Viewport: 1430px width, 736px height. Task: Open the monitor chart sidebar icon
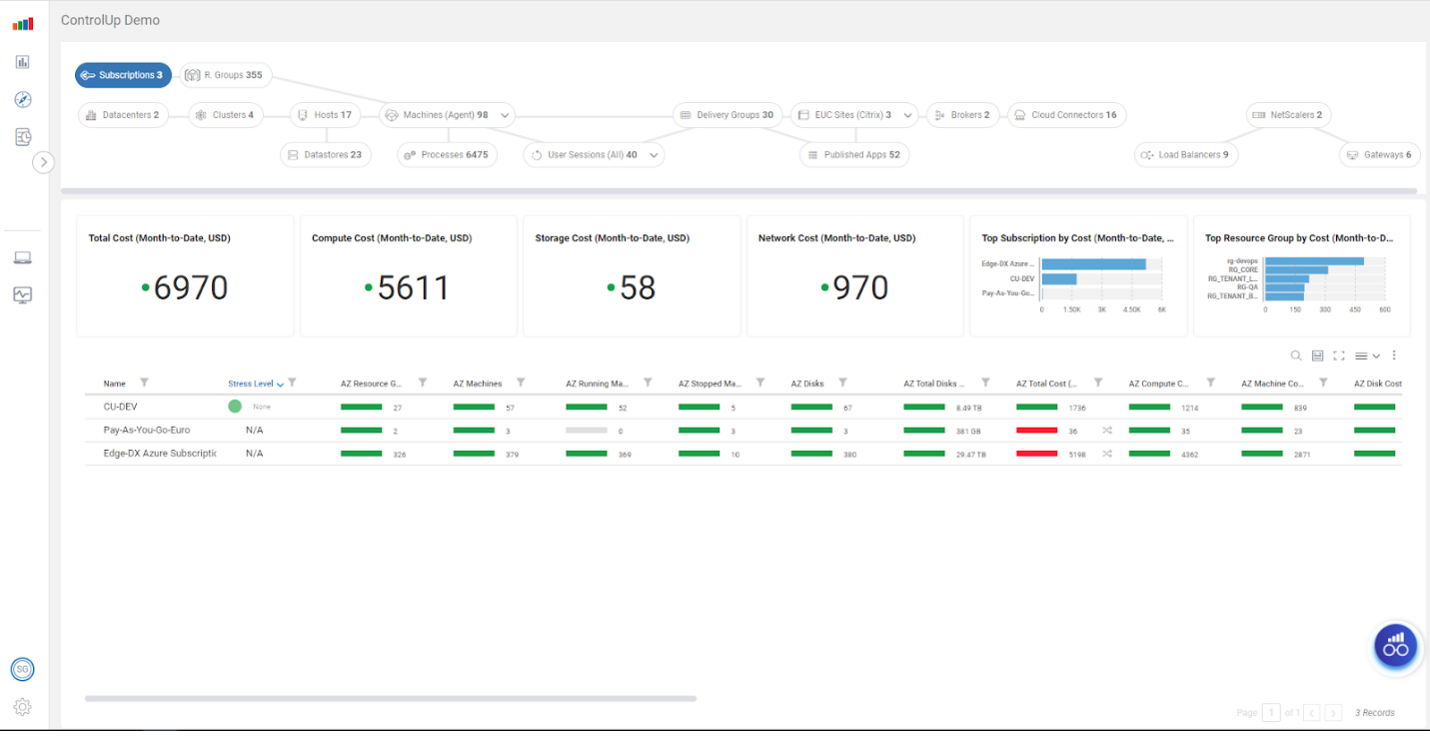(23, 295)
